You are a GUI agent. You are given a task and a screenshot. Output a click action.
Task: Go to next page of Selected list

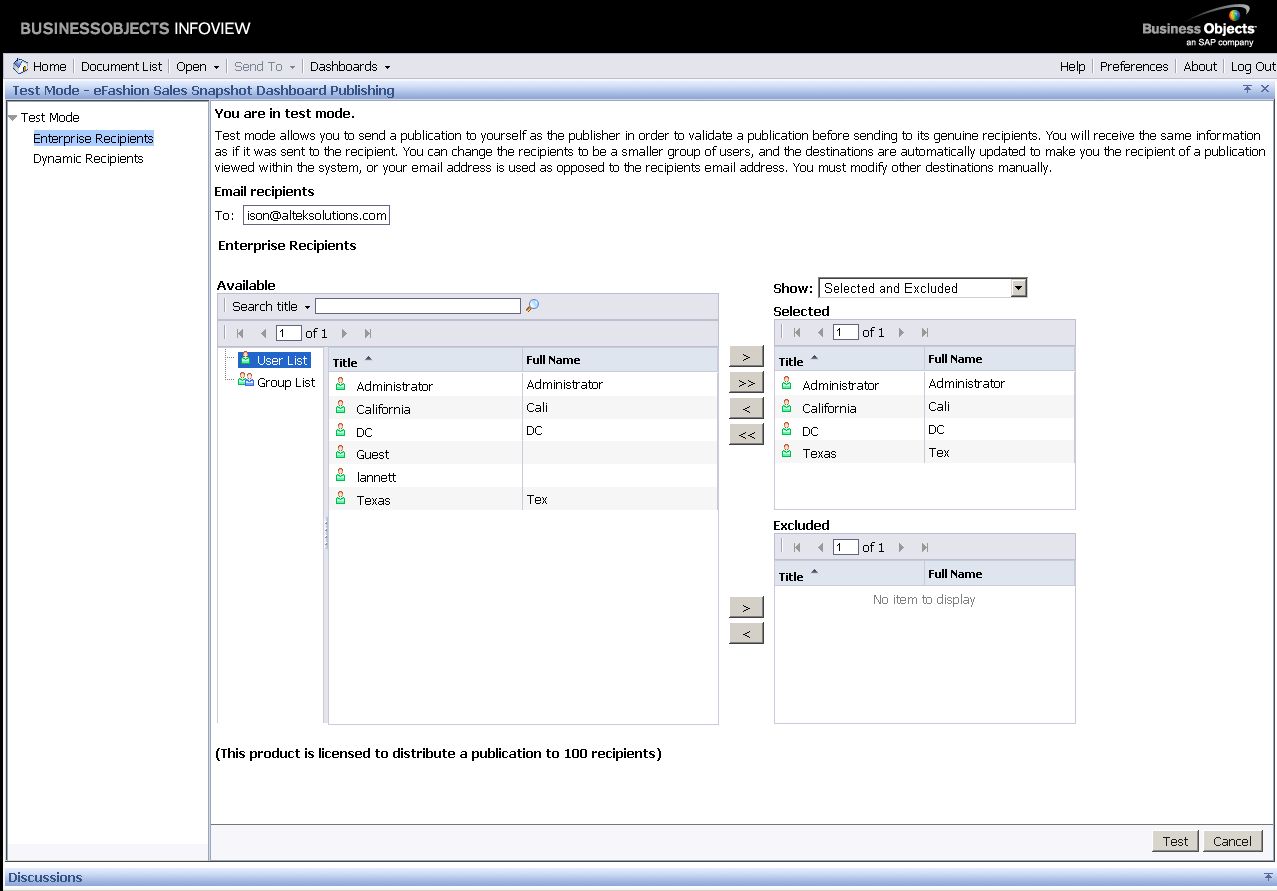pyautogui.click(x=902, y=332)
